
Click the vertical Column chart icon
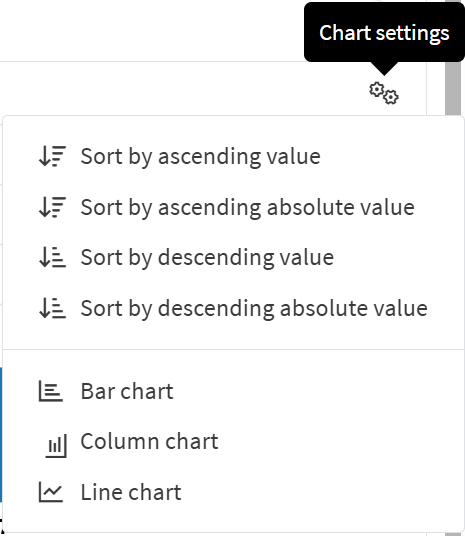56,446
